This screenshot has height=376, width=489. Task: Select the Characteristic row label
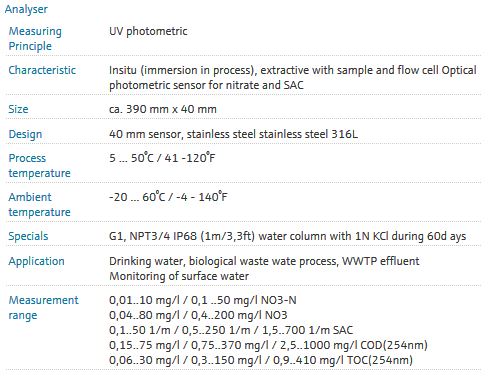(x=42, y=70)
